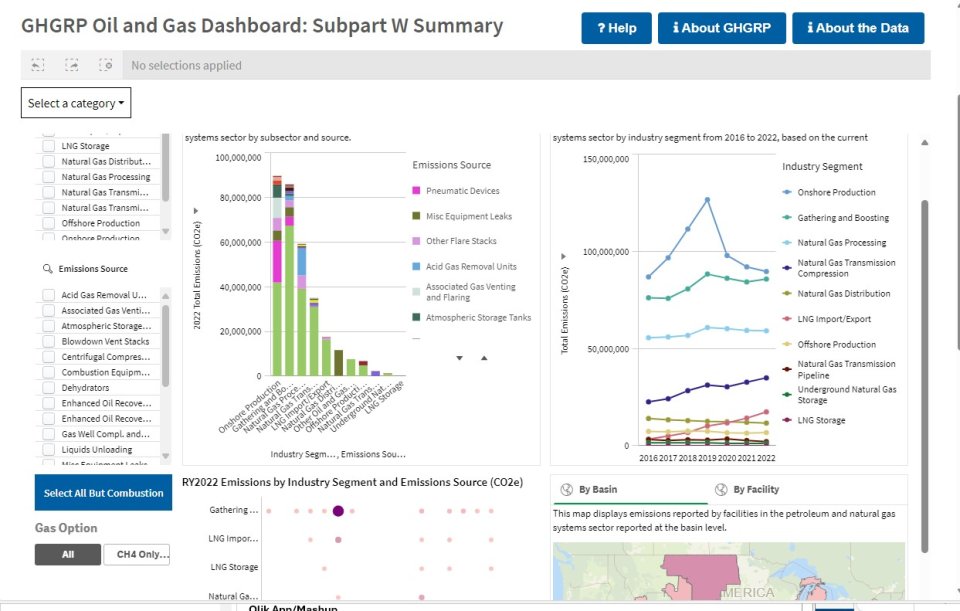Image resolution: width=960 pixels, height=611 pixels.
Task: Click the step forward selection icon
Action: pos(70,64)
